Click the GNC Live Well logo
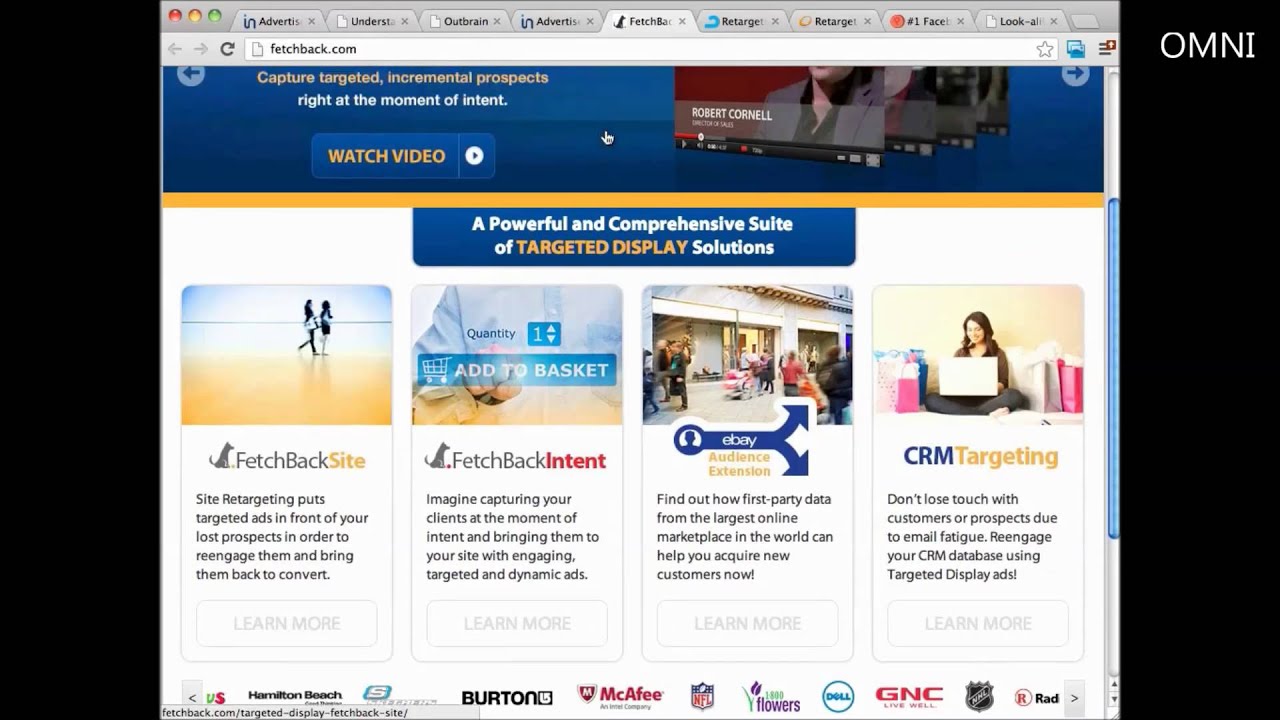The width and height of the screenshot is (1280, 720). [x=909, y=696]
